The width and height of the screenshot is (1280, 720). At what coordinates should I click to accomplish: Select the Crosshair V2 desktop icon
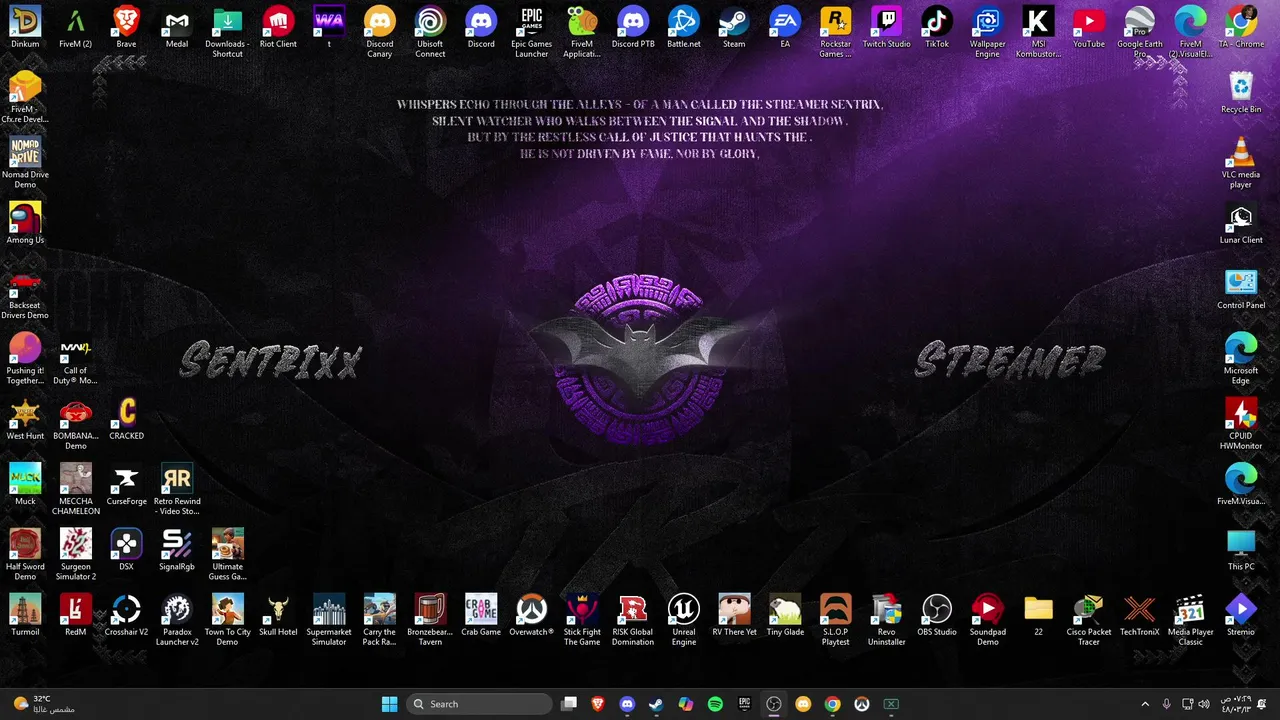(126, 615)
